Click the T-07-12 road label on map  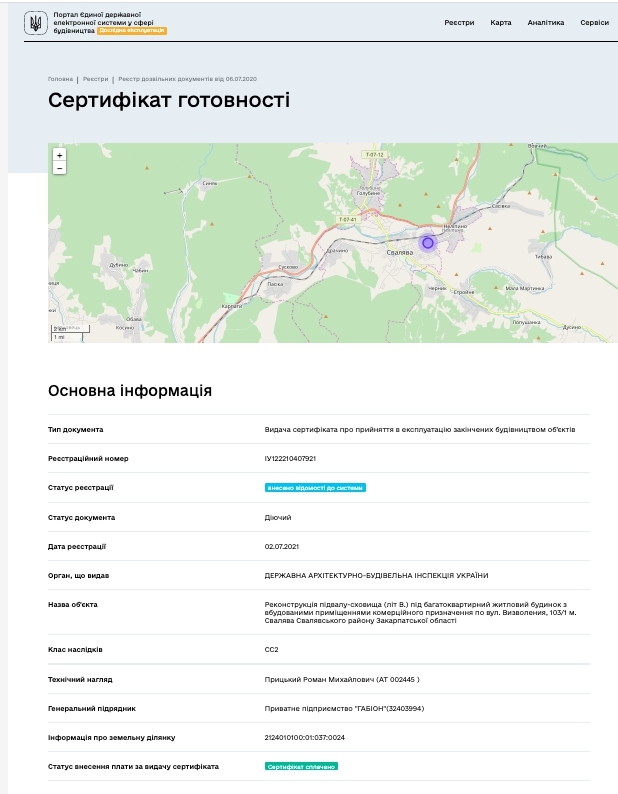374,154
